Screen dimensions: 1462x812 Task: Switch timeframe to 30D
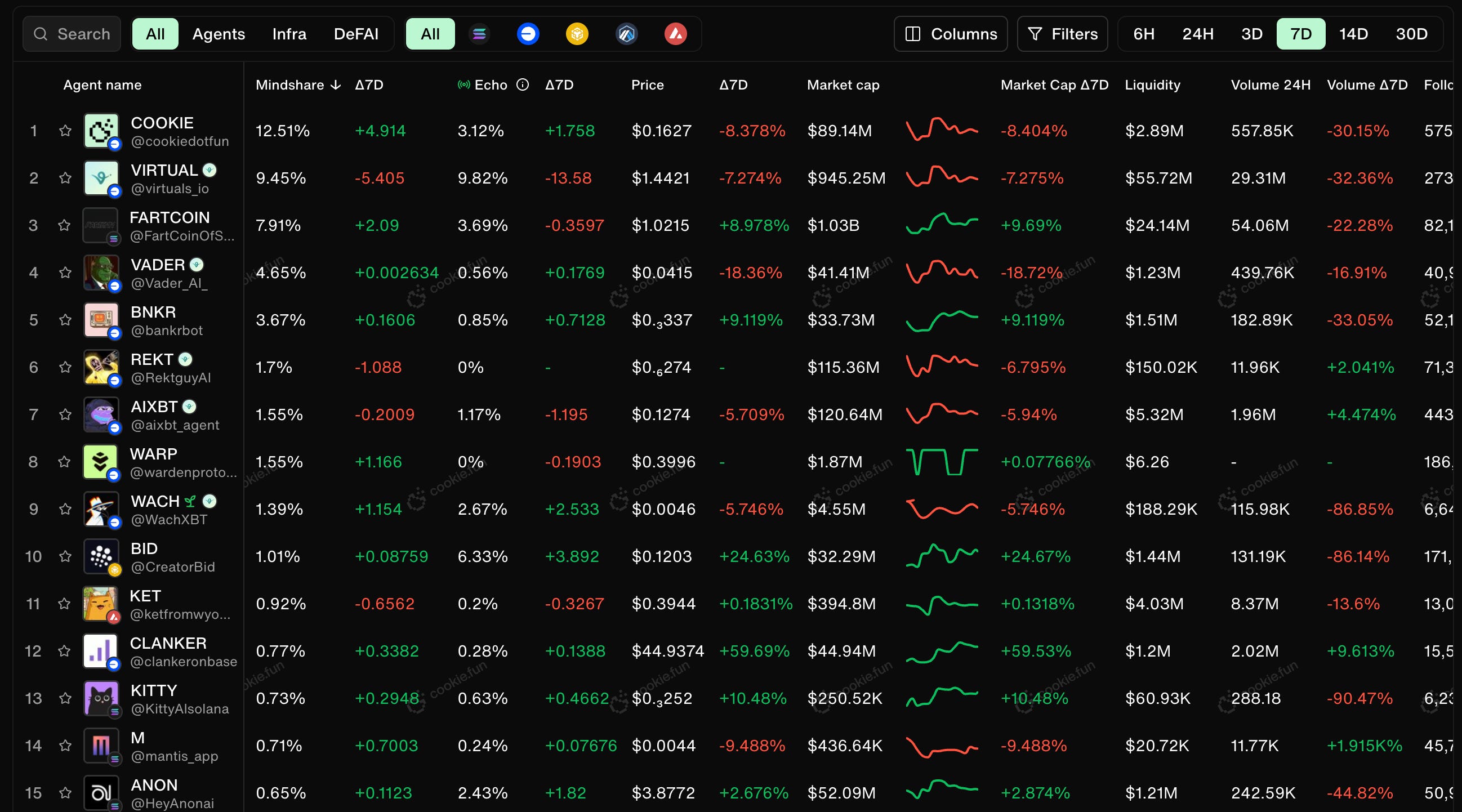click(x=1411, y=34)
